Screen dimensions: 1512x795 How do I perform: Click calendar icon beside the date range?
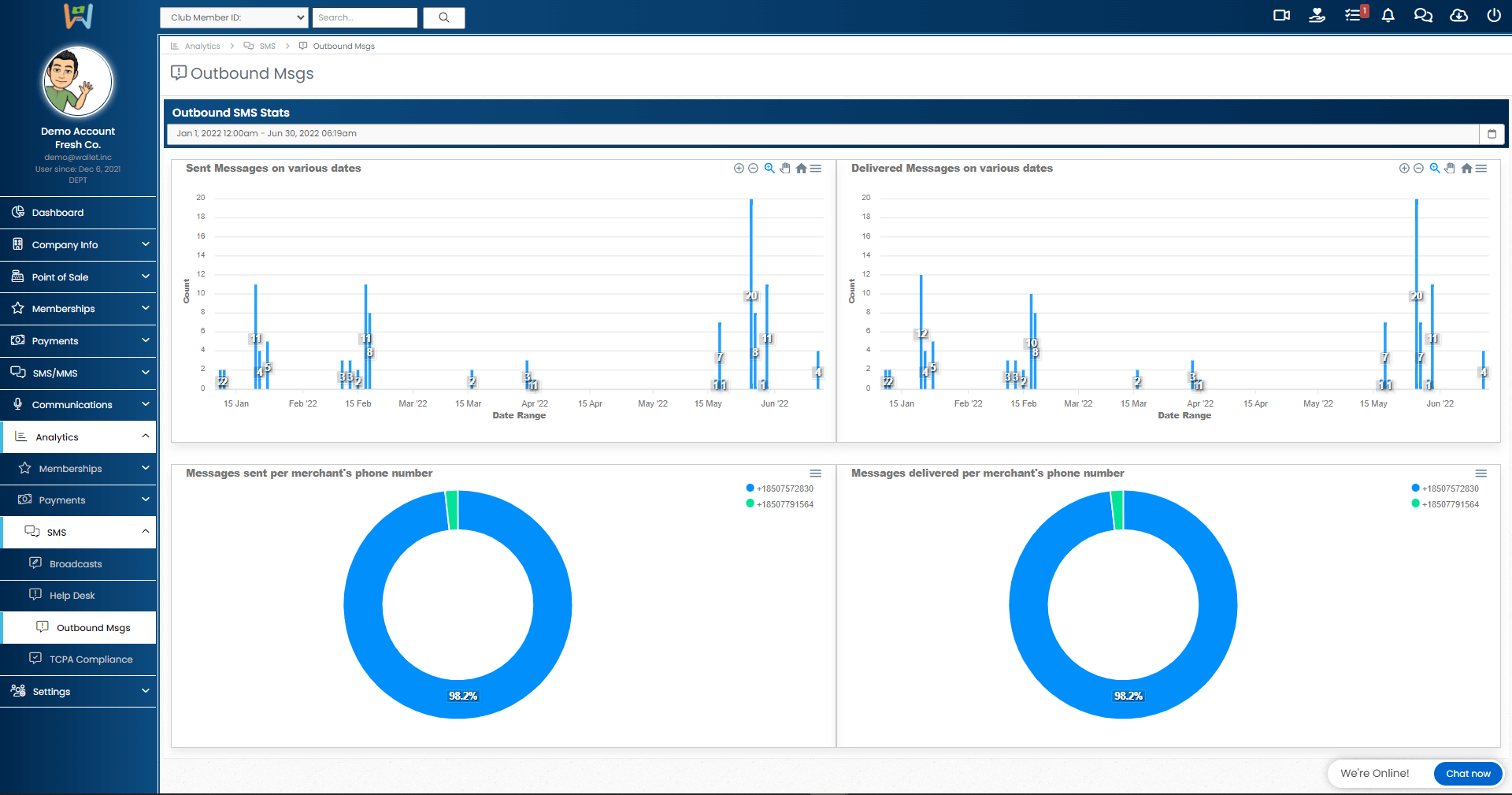pos(1492,134)
